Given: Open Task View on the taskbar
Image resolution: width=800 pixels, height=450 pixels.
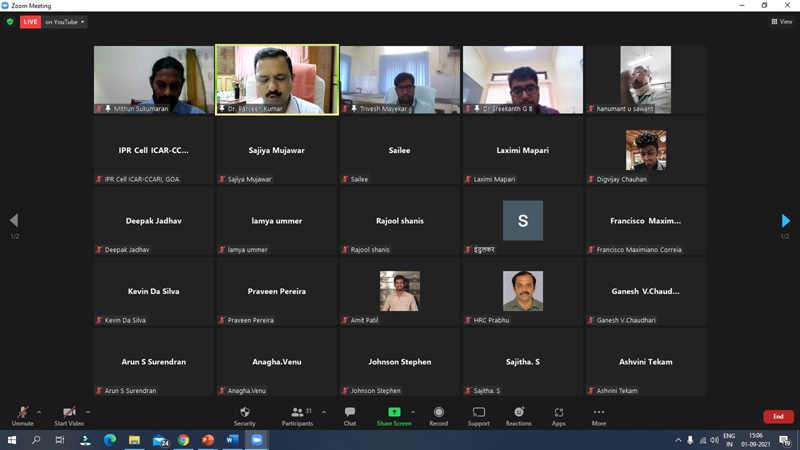Looking at the screenshot, I should (x=60, y=440).
